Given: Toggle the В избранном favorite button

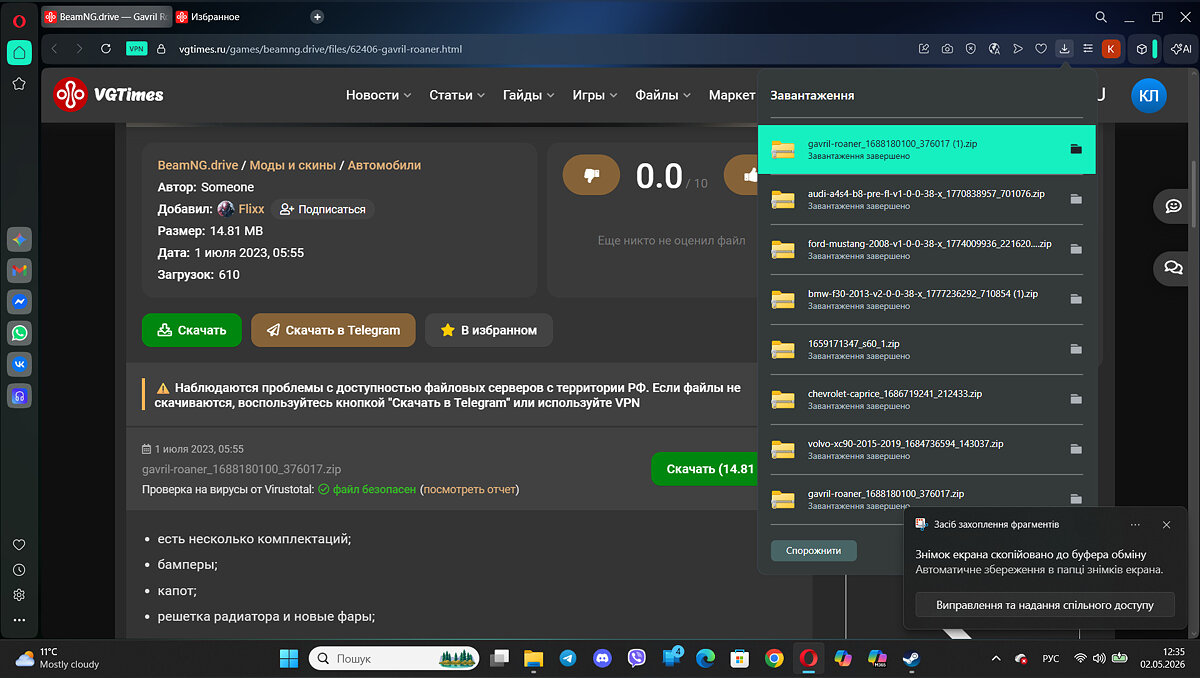Looking at the screenshot, I should [489, 330].
